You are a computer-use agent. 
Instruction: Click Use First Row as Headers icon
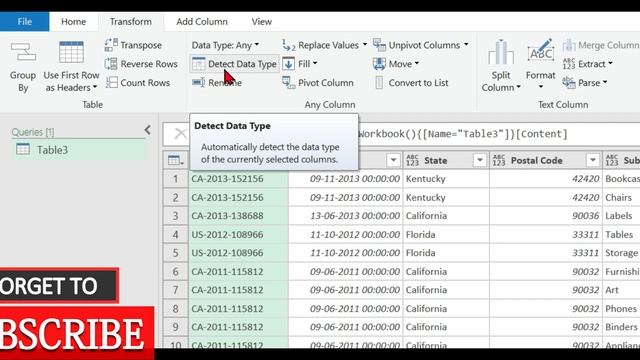tap(71, 52)
